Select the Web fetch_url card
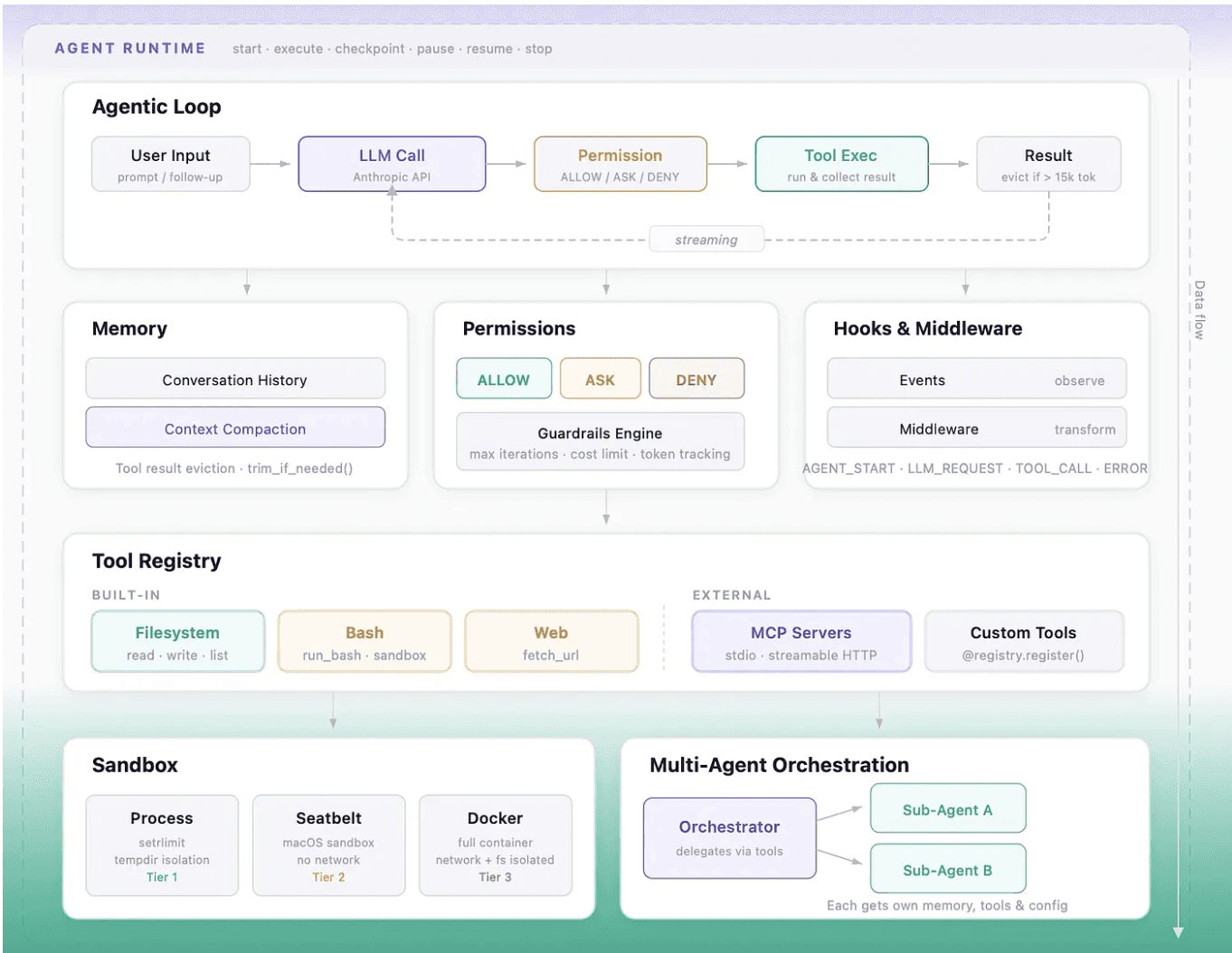This screenshot has width=1232, height=953. tap(551, 642)
